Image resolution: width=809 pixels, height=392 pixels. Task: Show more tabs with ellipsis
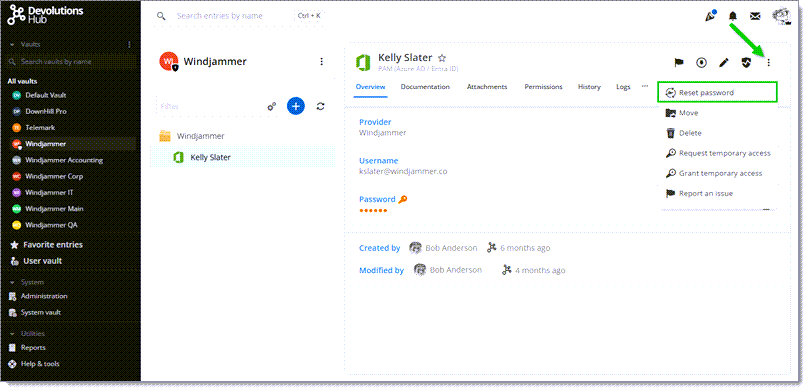click(x=644, y=86)
